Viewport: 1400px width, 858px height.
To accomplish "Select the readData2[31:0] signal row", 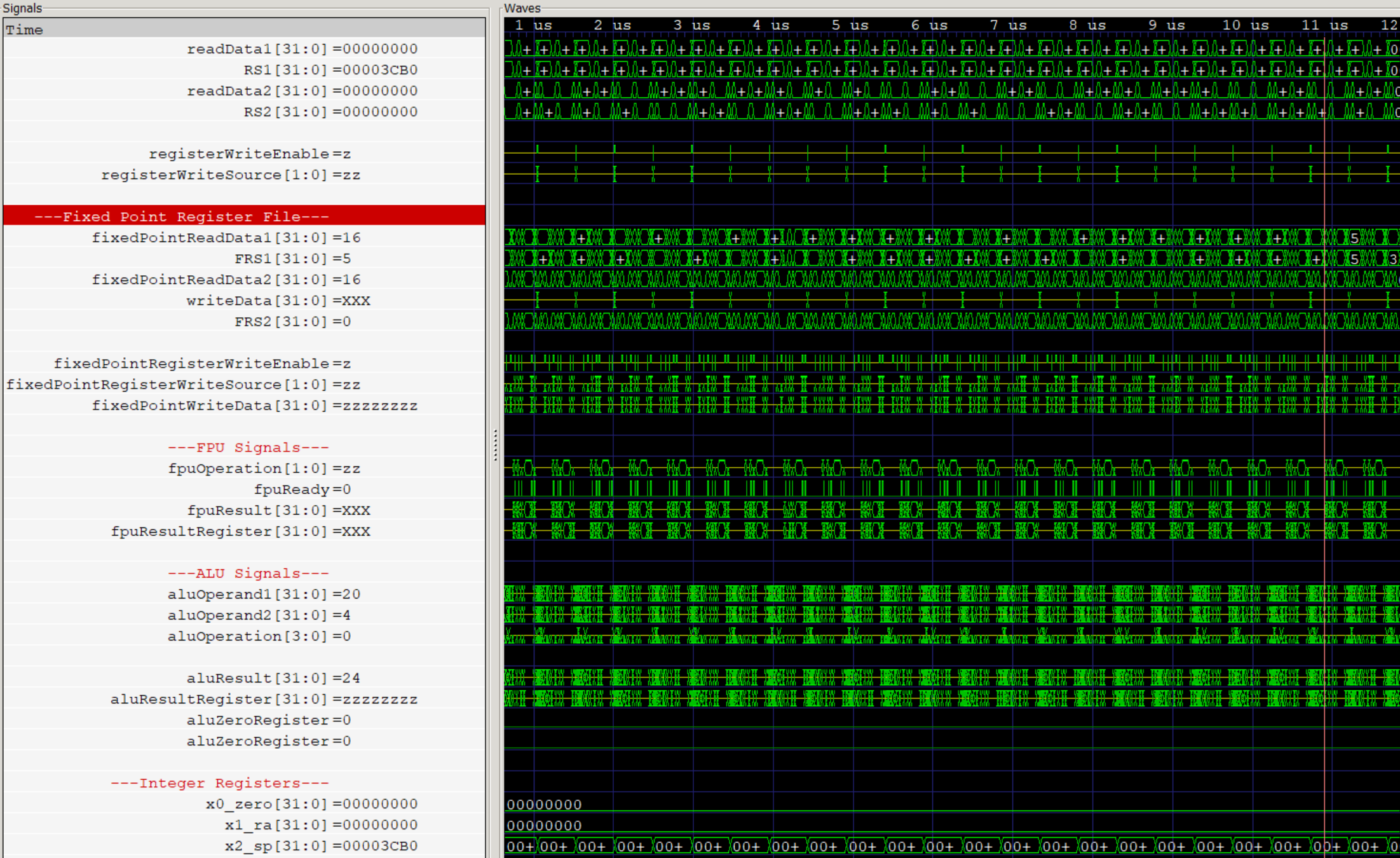I will (x=245, y=91).
